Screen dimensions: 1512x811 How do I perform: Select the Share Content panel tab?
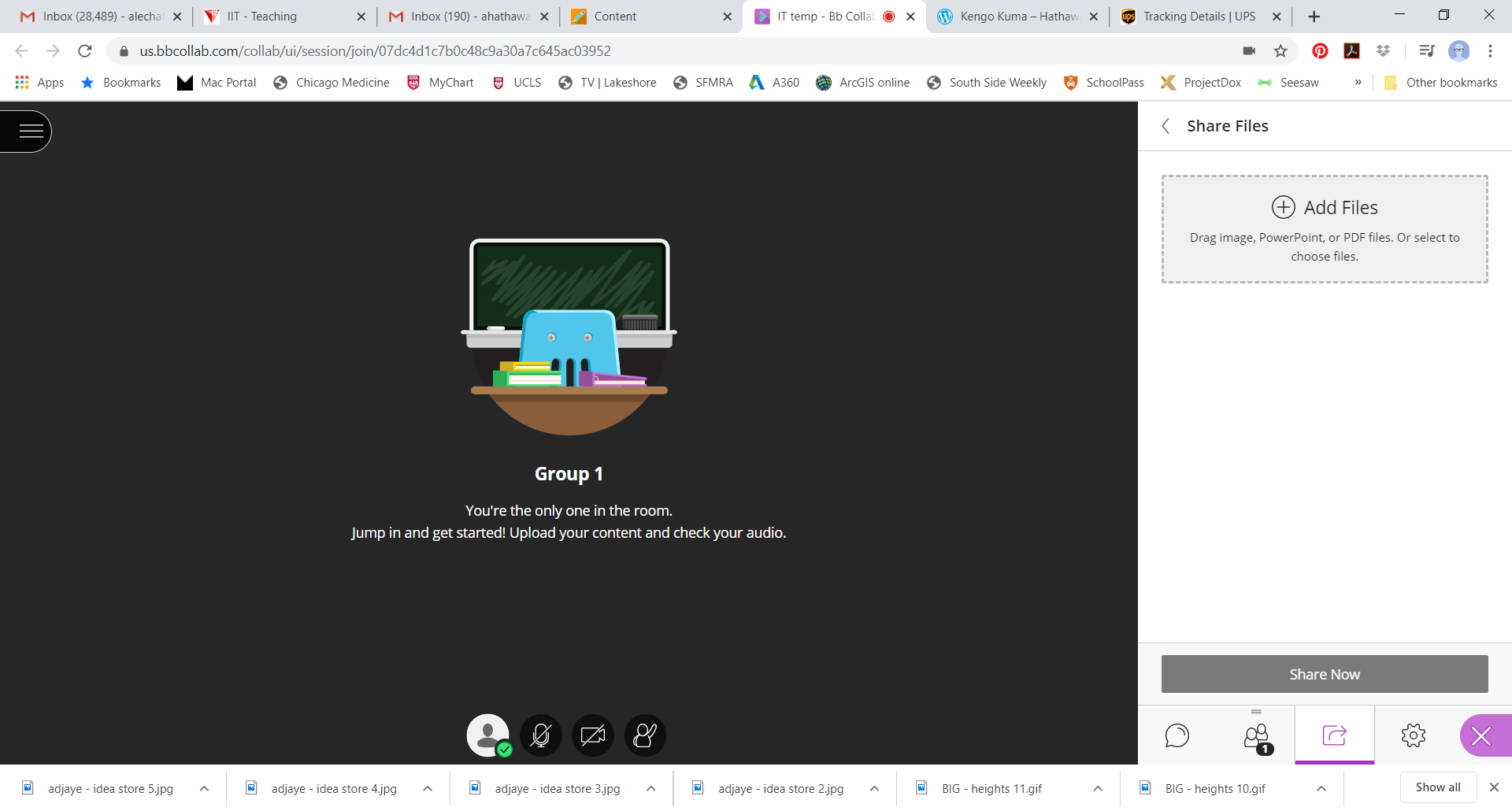1334,735
